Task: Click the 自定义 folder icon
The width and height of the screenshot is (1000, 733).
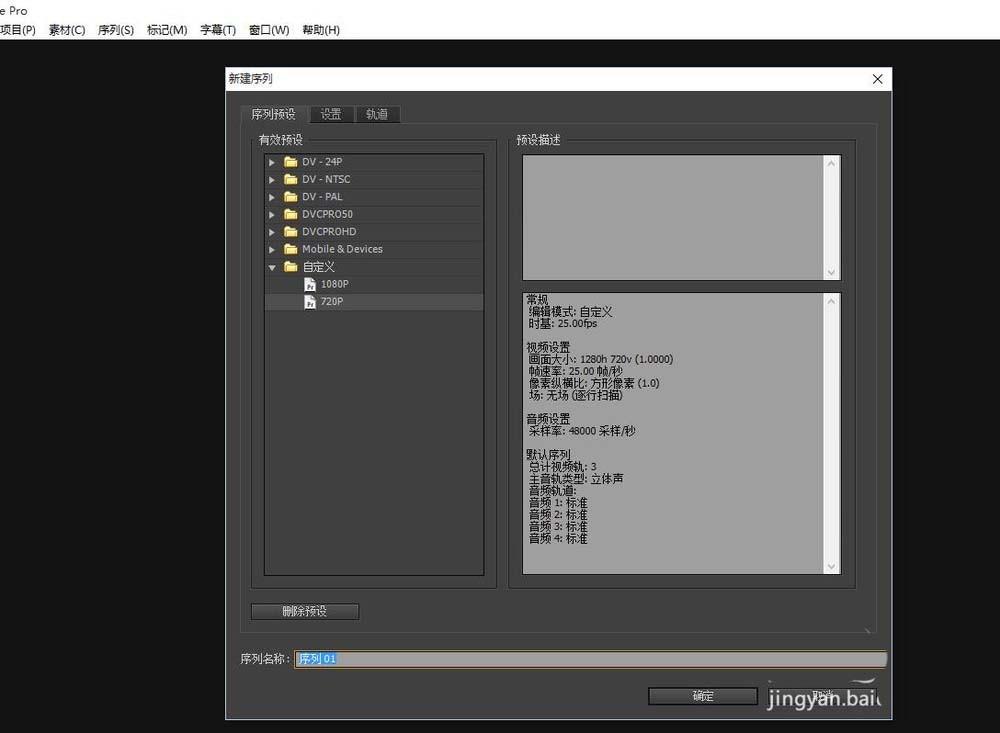Action: 290,267
